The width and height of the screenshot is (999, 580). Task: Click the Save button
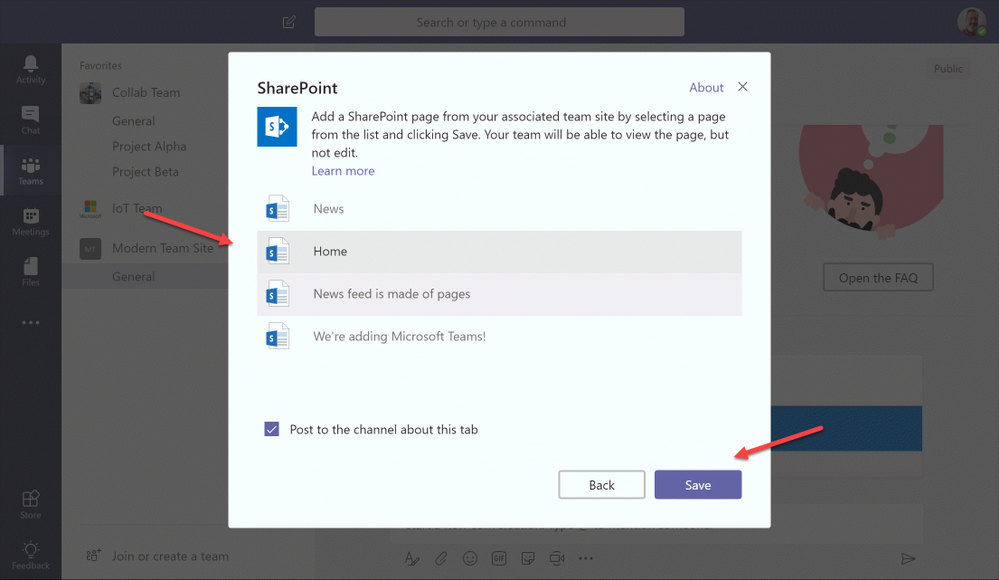(697, 485)
